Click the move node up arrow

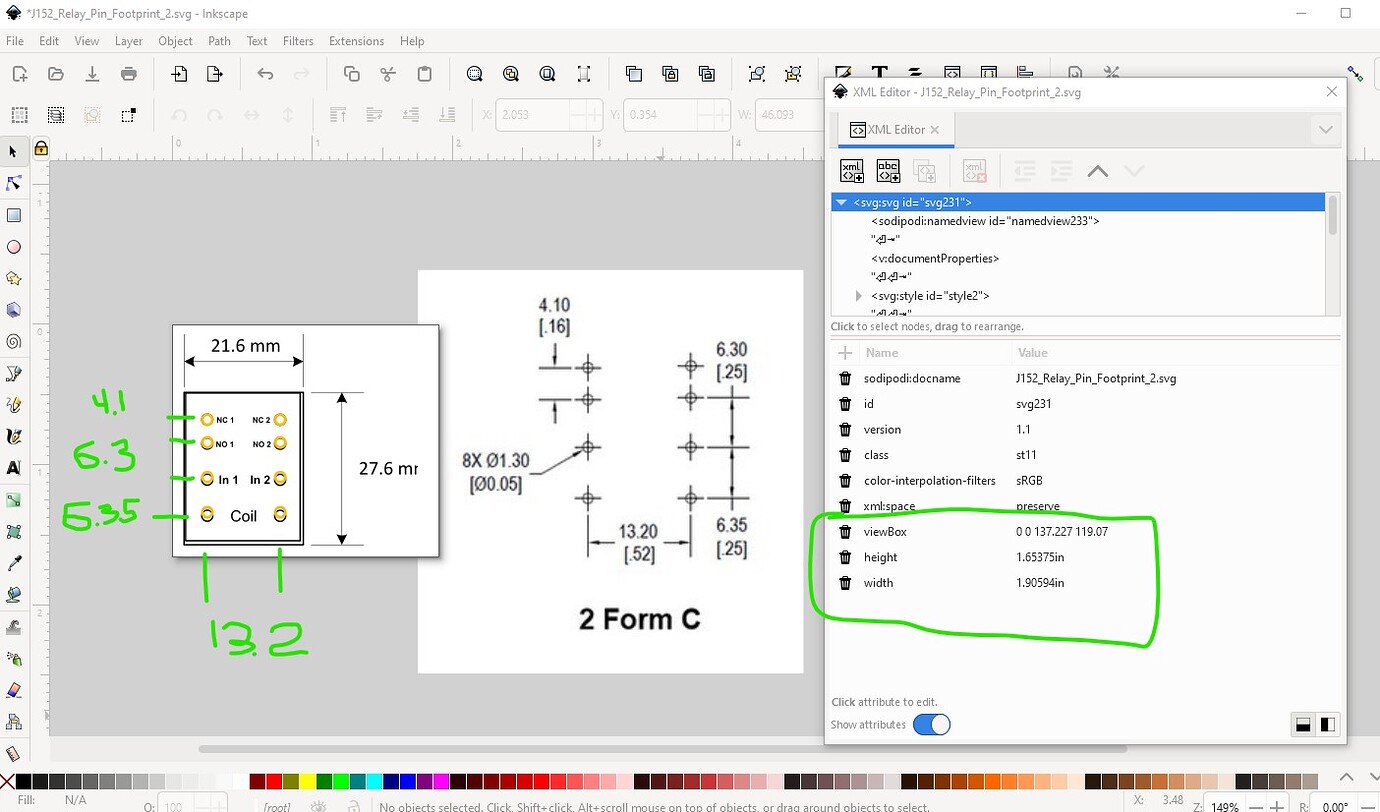tap(1097, 170)
